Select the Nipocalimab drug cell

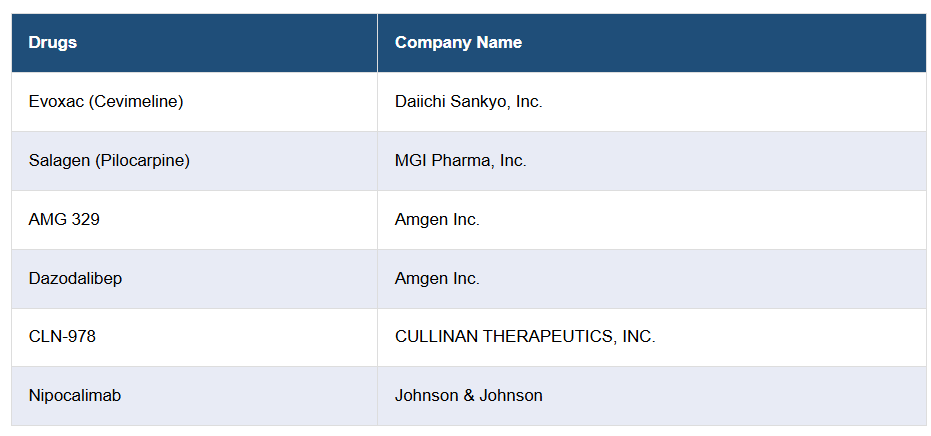pos(75,396)
